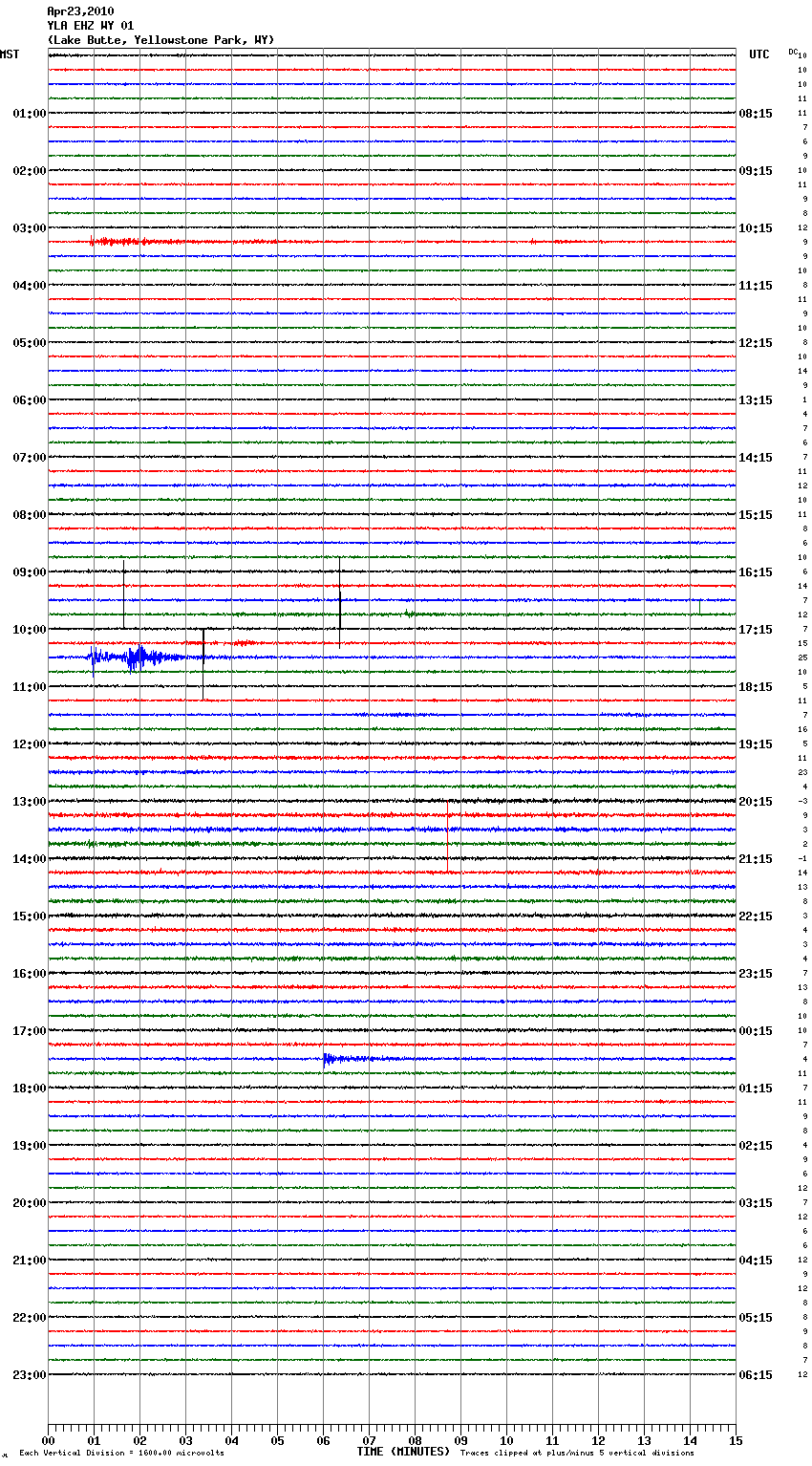Select the 03:00 MST row label

(x=30, y=228)
